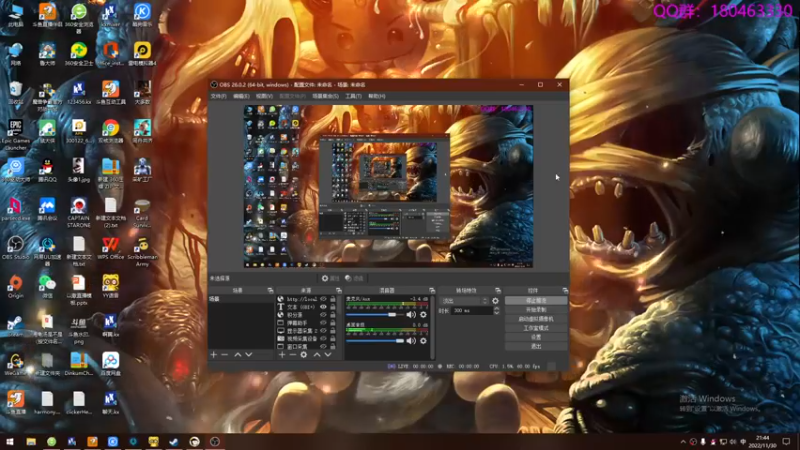Click OBS icon in taskbar
This screenshot has height=450, width=800.
point(215,441)
